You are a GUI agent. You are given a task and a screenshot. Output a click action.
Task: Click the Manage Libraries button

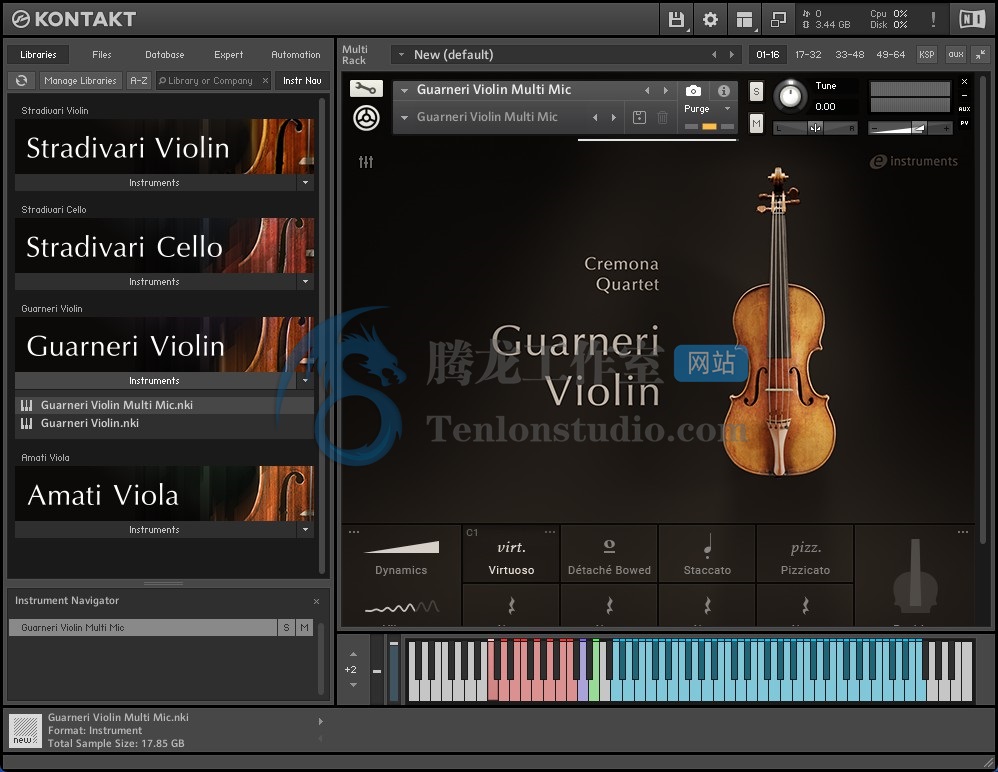(80, 81)
